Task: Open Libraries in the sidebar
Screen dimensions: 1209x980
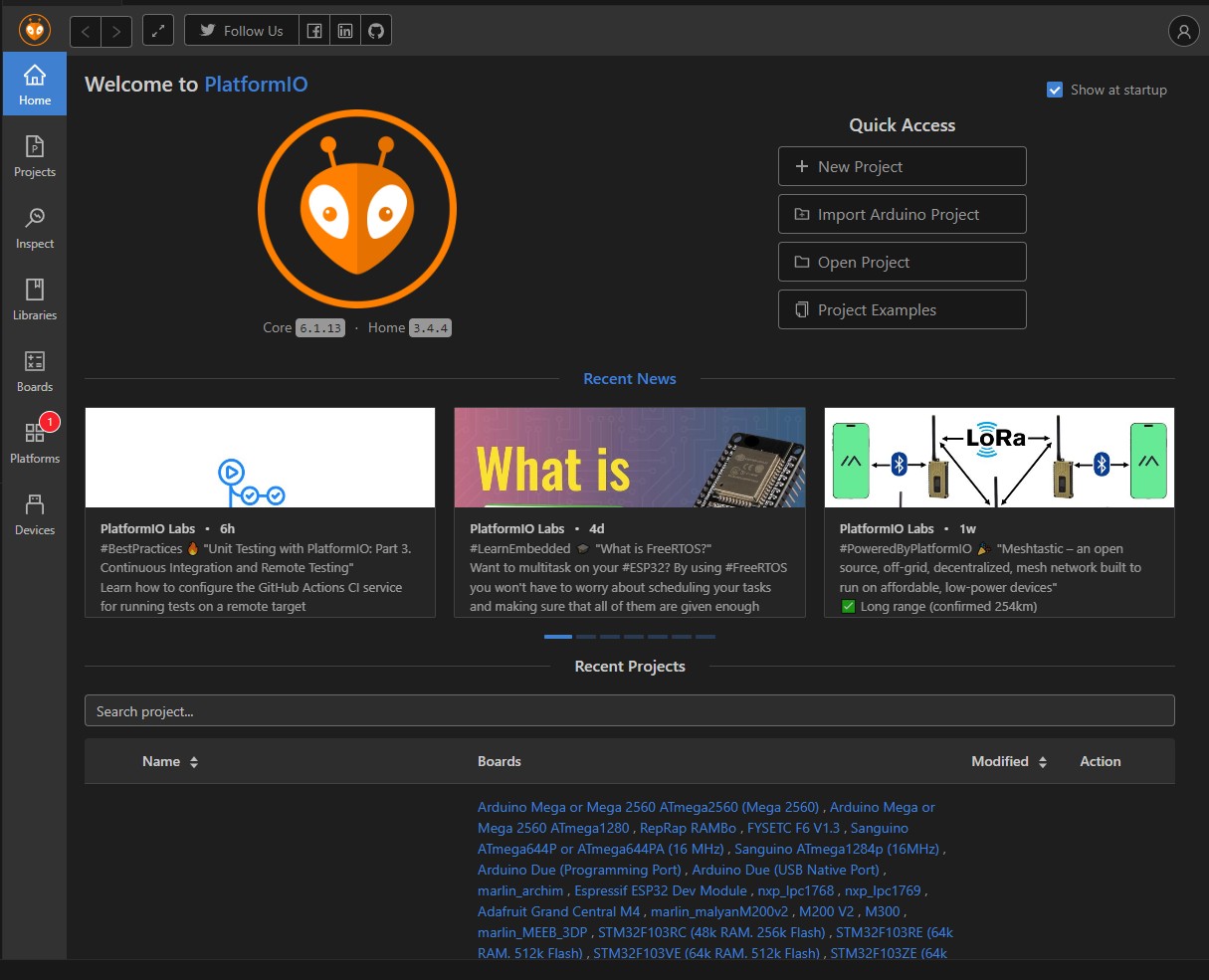Action: click(35, 299)
